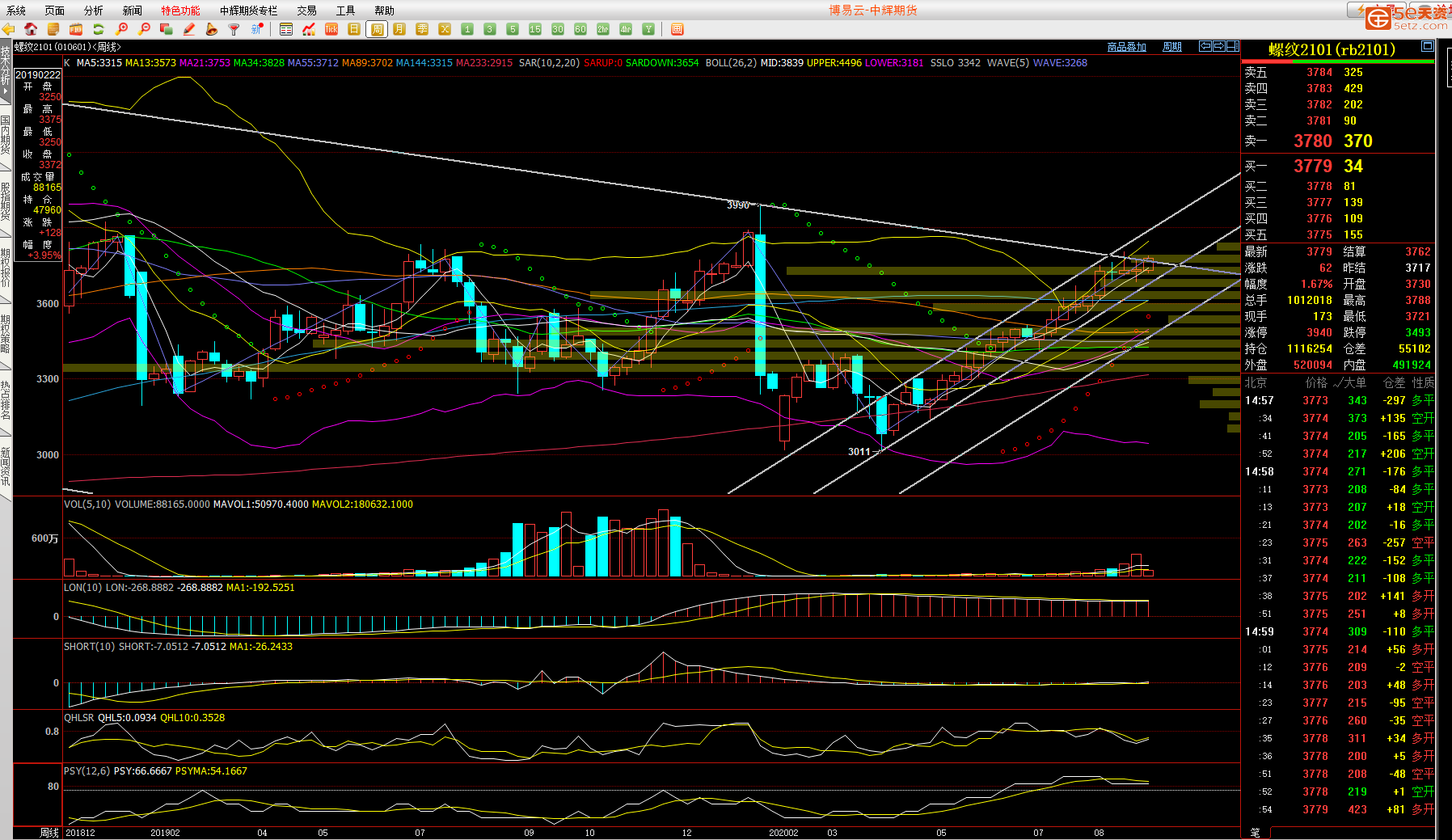This screenshot has width=1452, height=840.
Task: Select the monthly 月 period icon
Action: tap(399, 29)
